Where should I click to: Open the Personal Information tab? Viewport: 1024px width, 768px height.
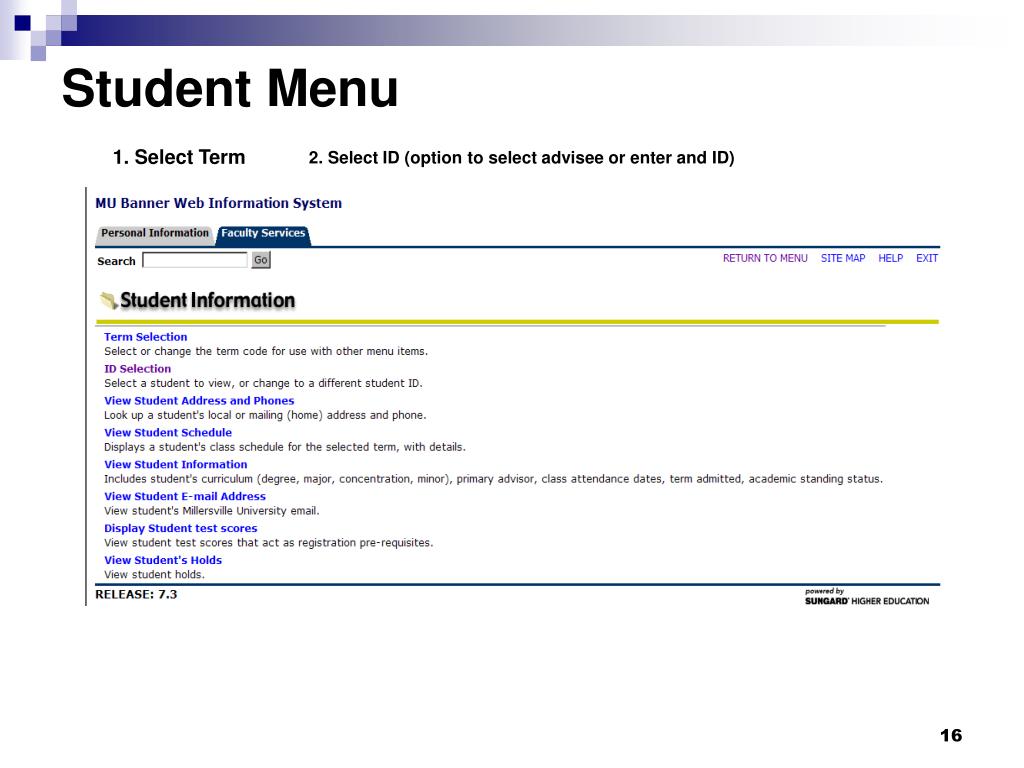tap(155, 233)
